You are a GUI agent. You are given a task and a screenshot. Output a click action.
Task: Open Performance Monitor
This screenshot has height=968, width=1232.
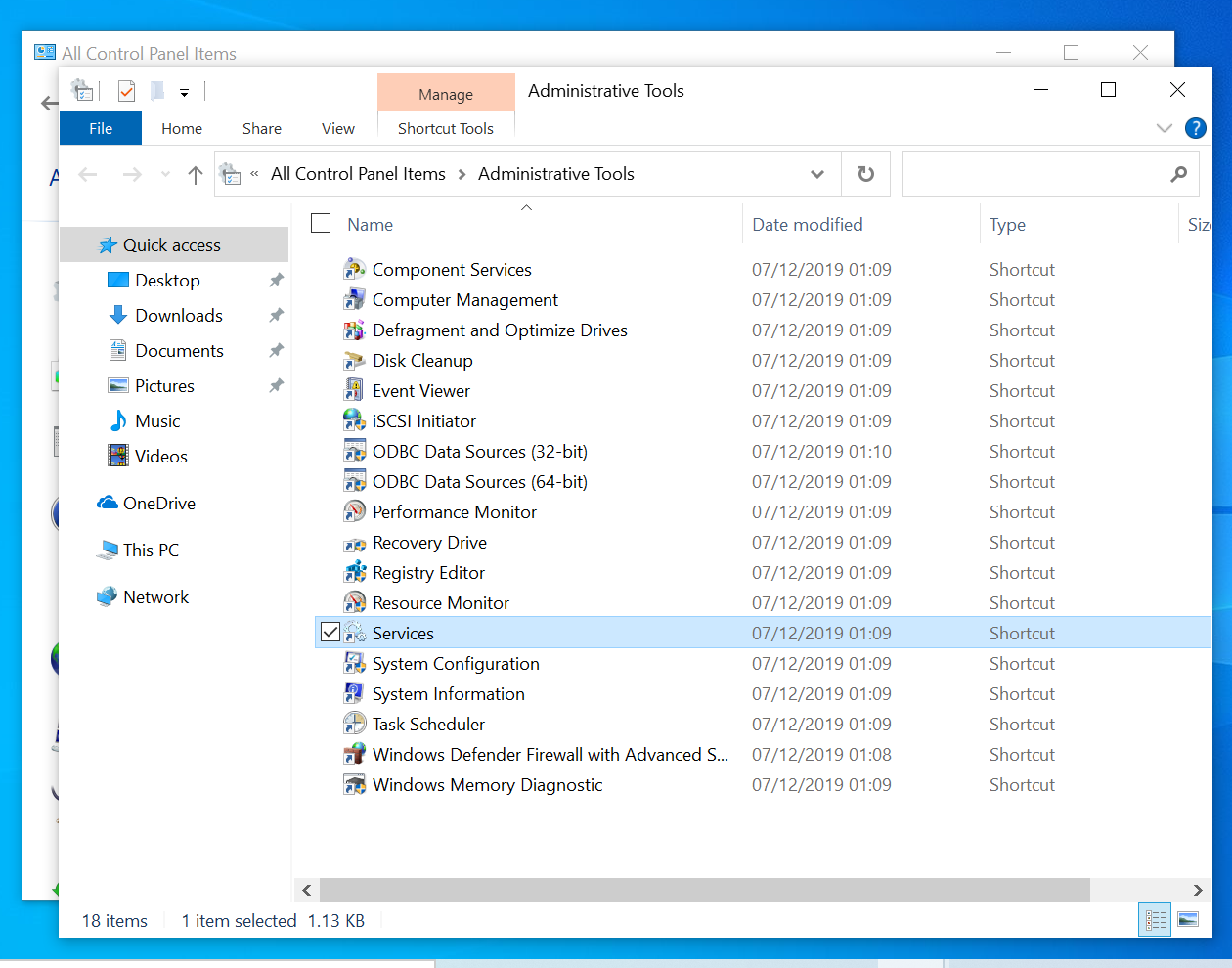click(x=454, y=511)
